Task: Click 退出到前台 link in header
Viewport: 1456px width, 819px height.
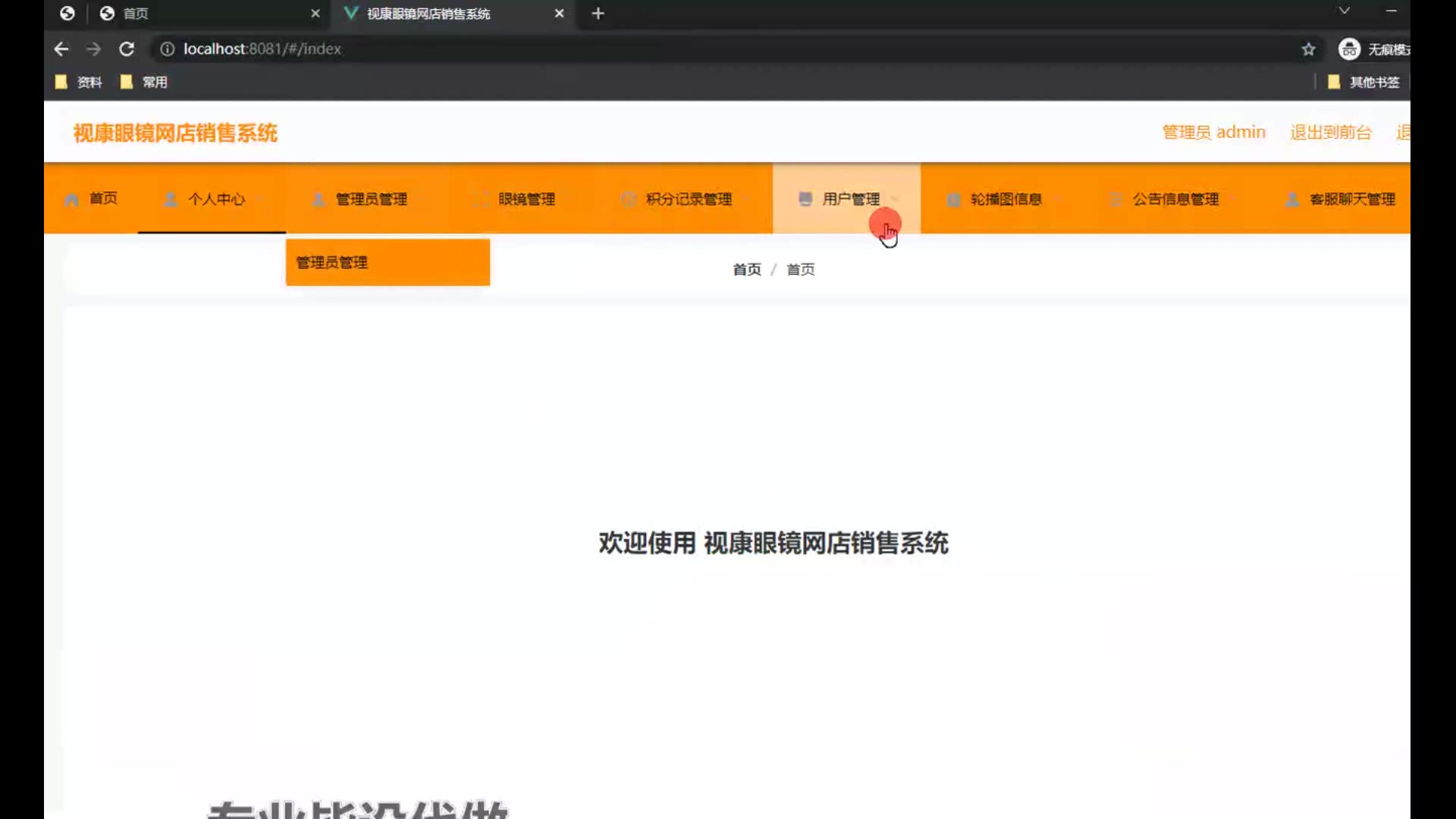Action: coord(1330,133)
